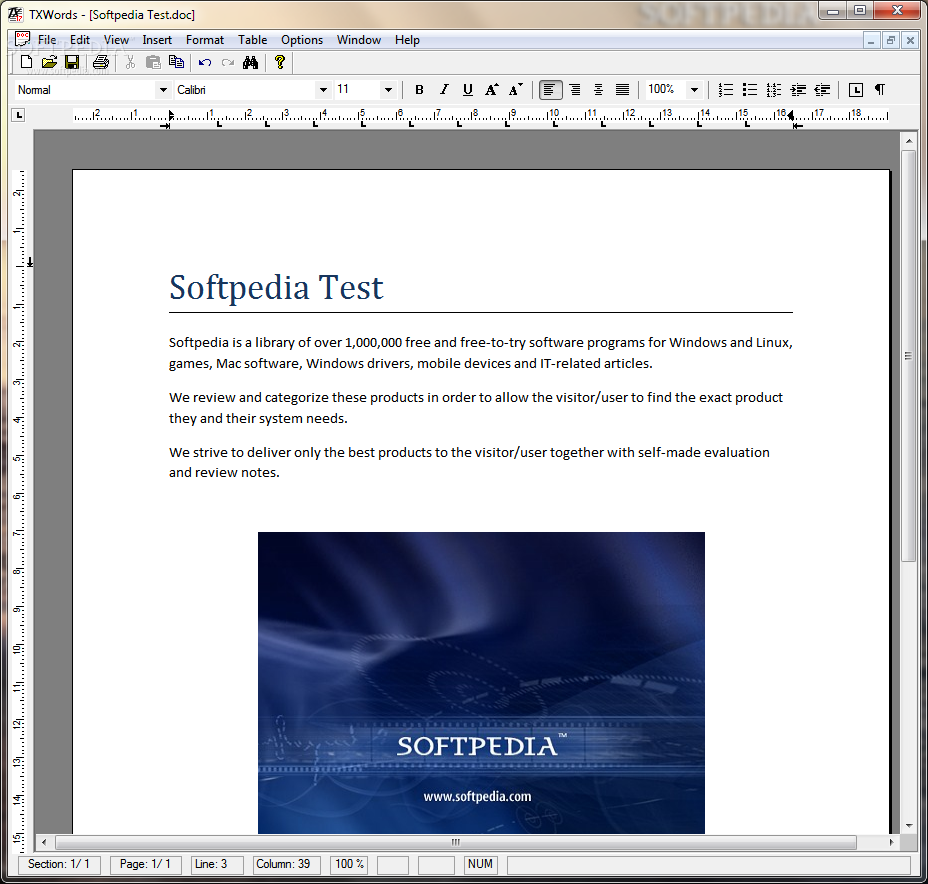Open the Options menu

click(302, 40)
